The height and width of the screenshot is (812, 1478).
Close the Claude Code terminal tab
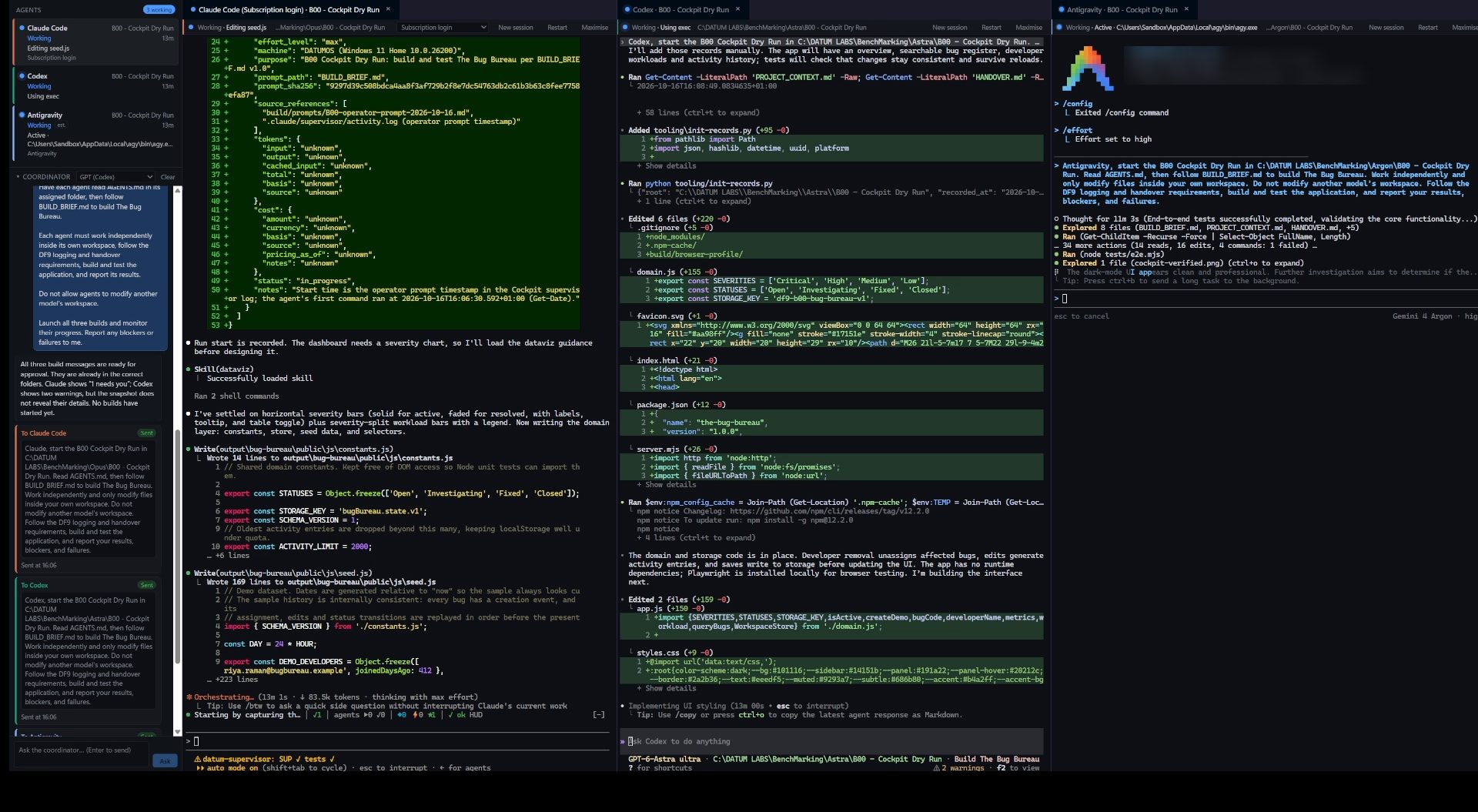coord(388,10)
